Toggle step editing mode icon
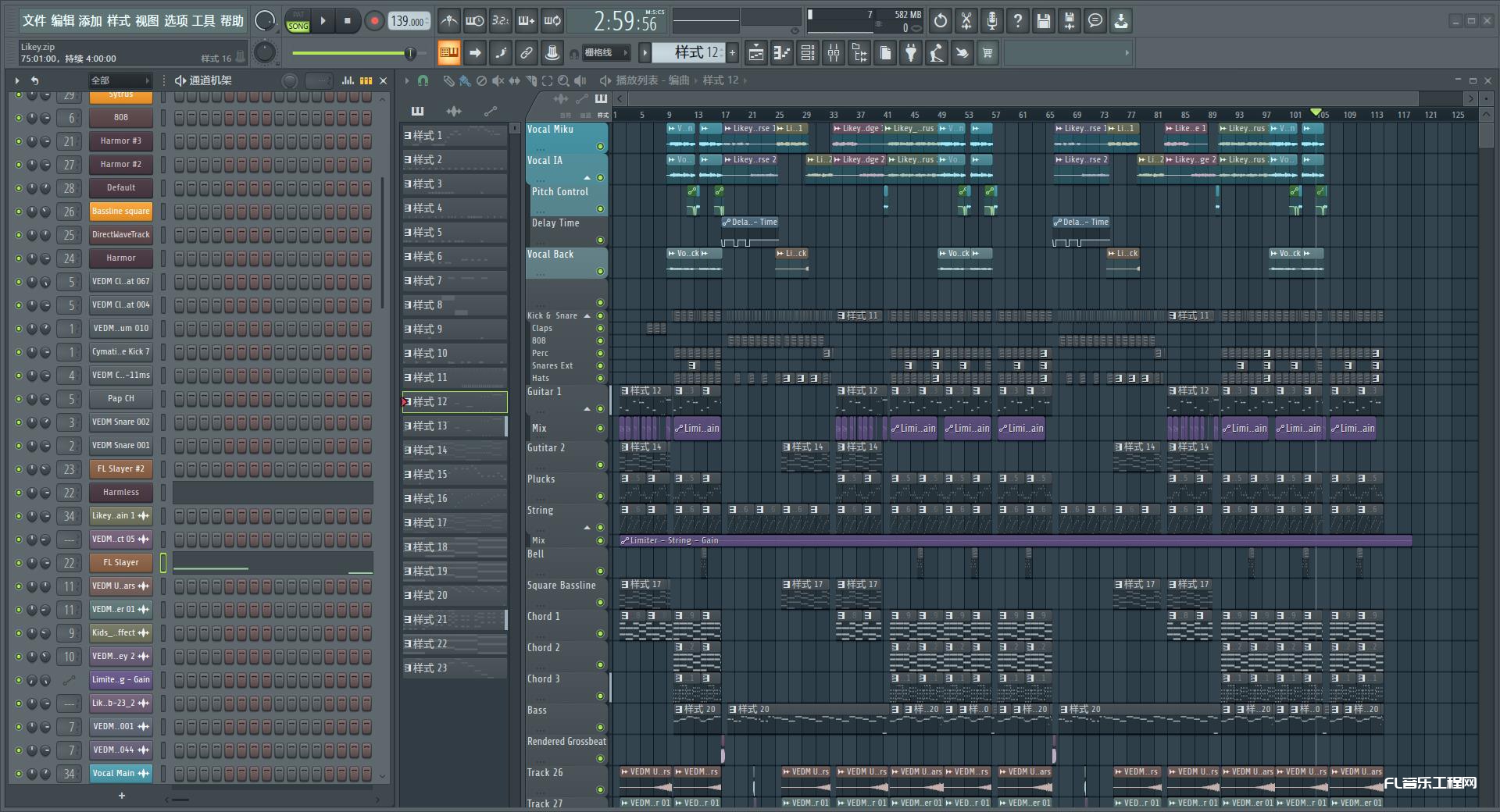This screenshot has height=812, width=1500. 500,53
